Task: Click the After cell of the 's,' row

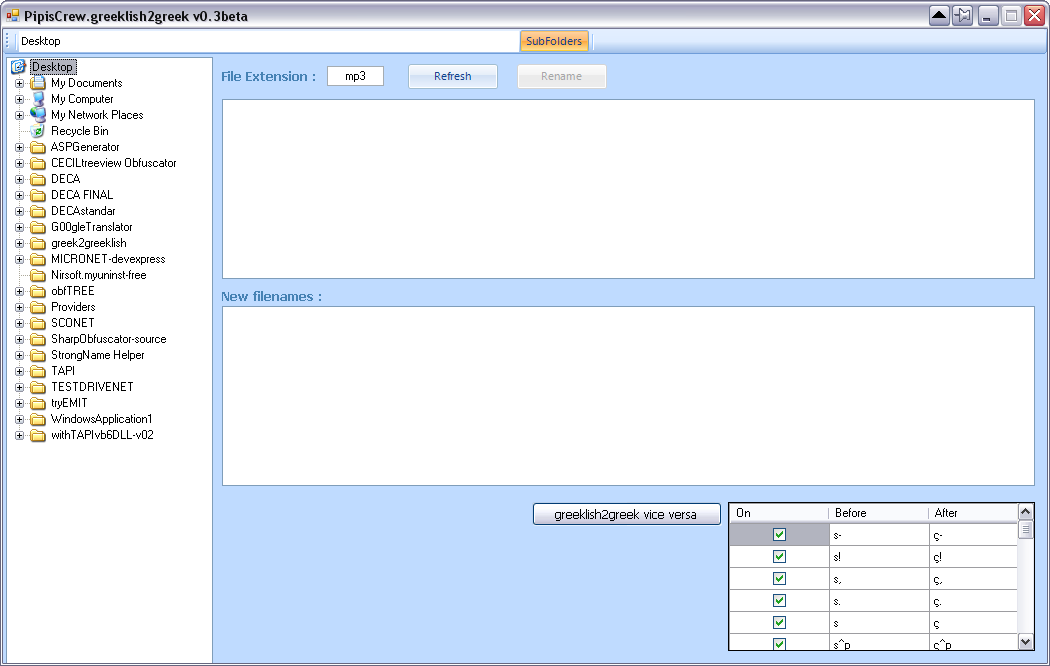Action: (973, 579)
